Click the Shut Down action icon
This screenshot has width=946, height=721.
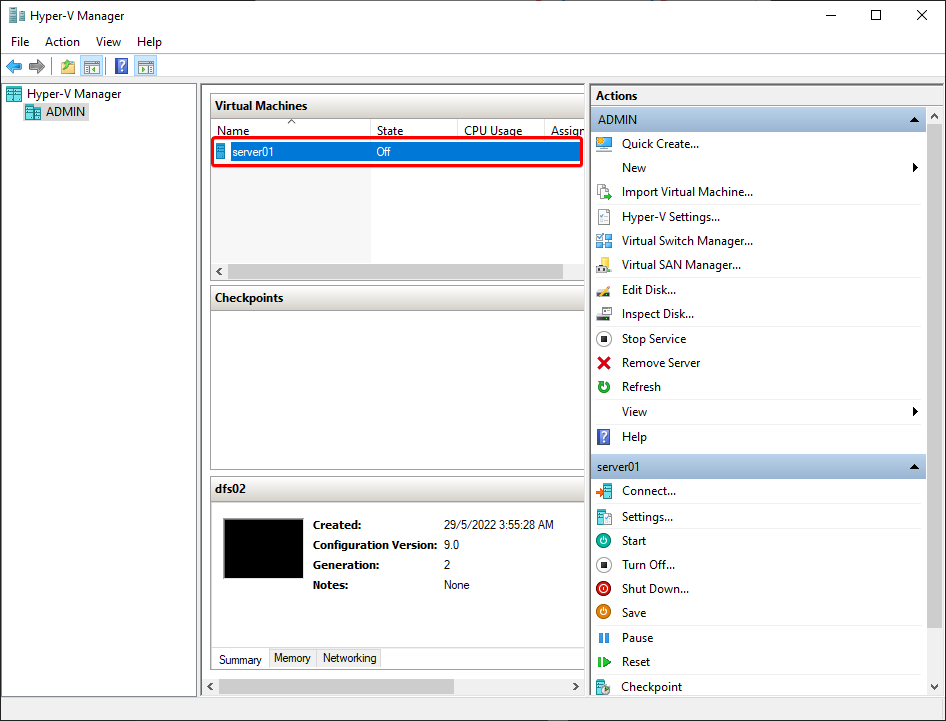tap(603, 588)
